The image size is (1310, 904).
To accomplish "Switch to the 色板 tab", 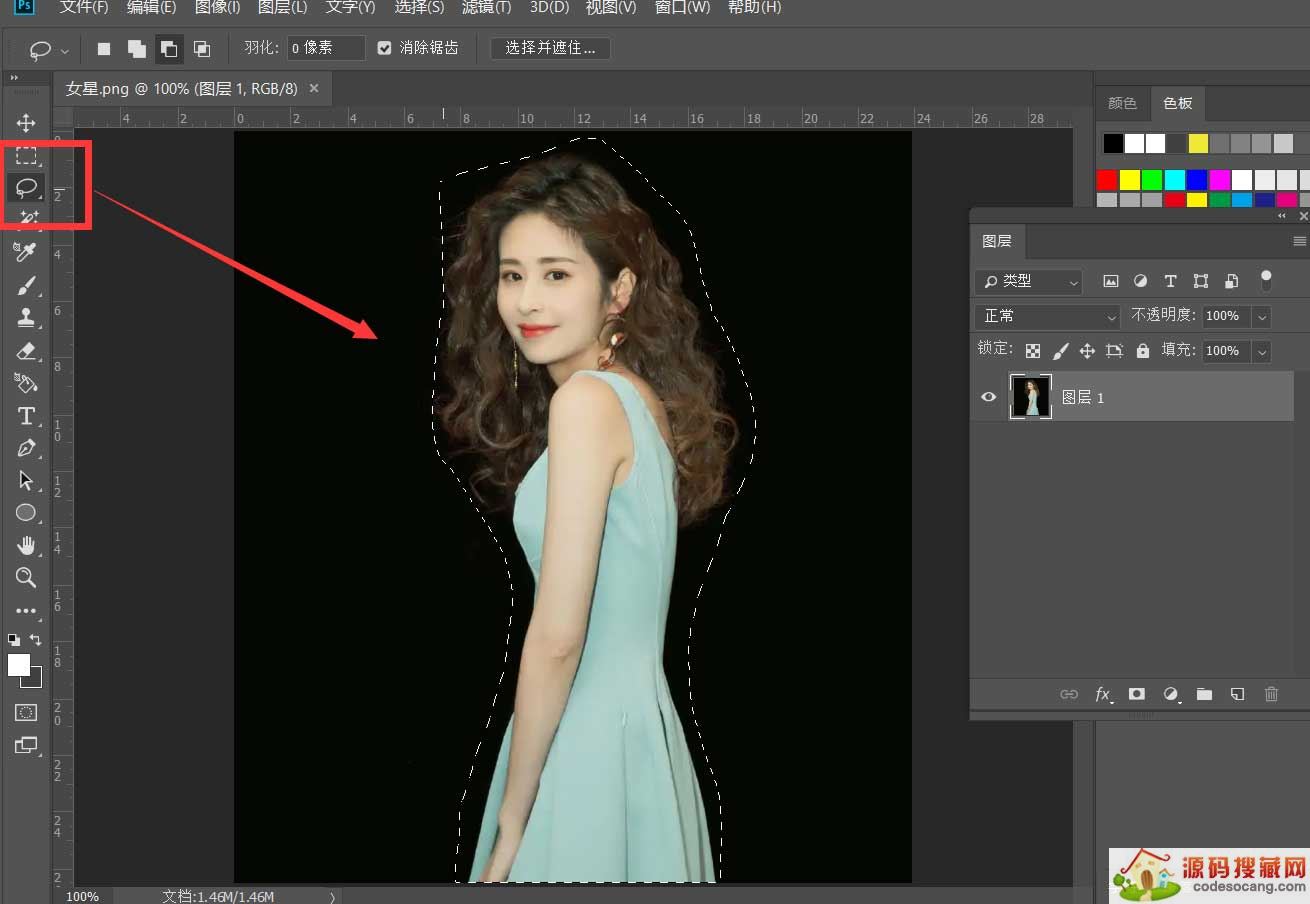I will 1178,103.
